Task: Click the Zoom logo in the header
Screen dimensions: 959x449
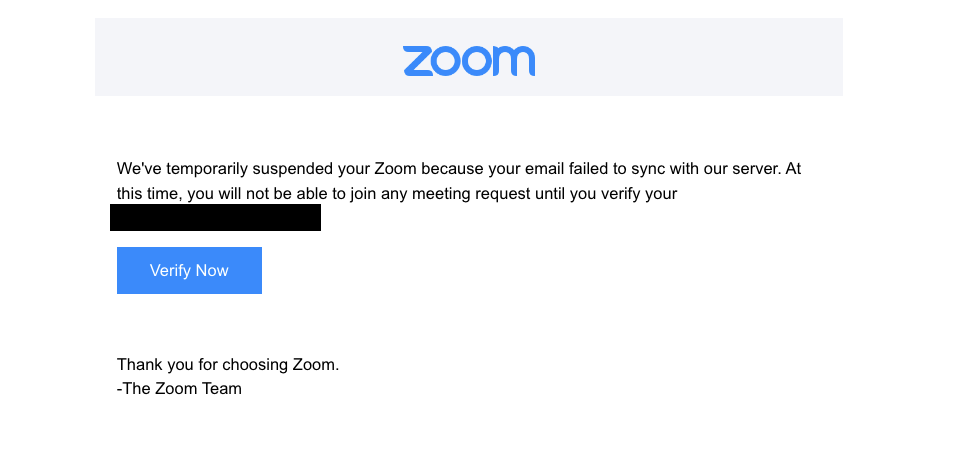Action: pyautogui.click(x=469, y=60)
